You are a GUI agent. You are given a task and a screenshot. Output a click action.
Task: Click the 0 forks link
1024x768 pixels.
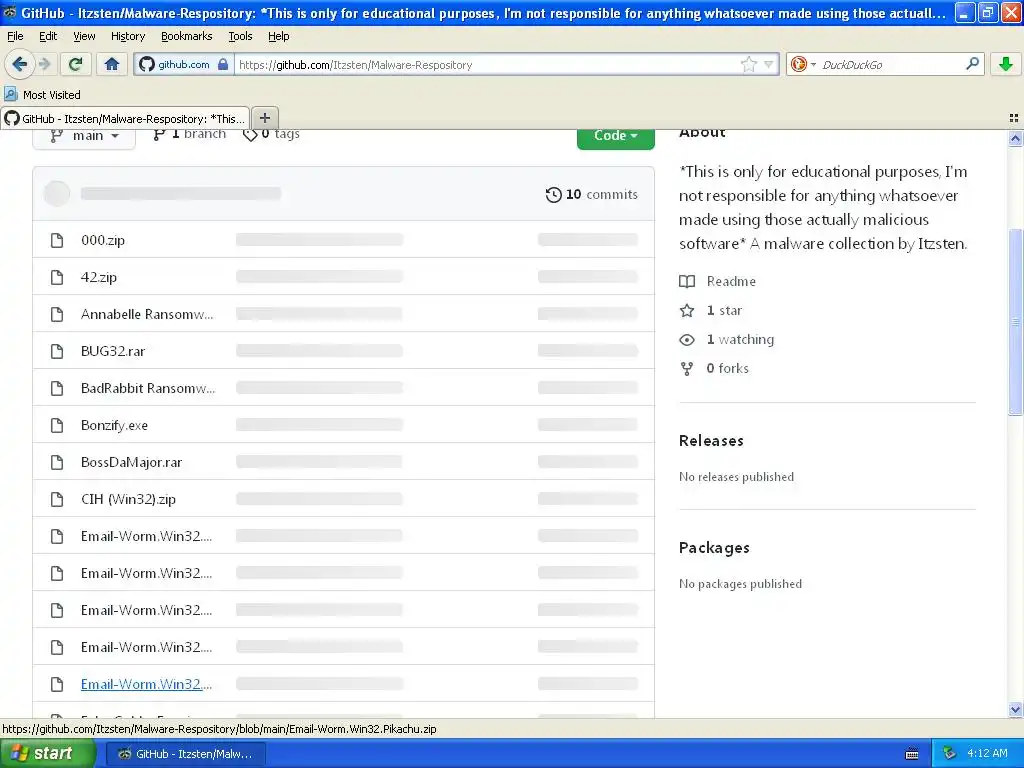[x=714, y=368]
